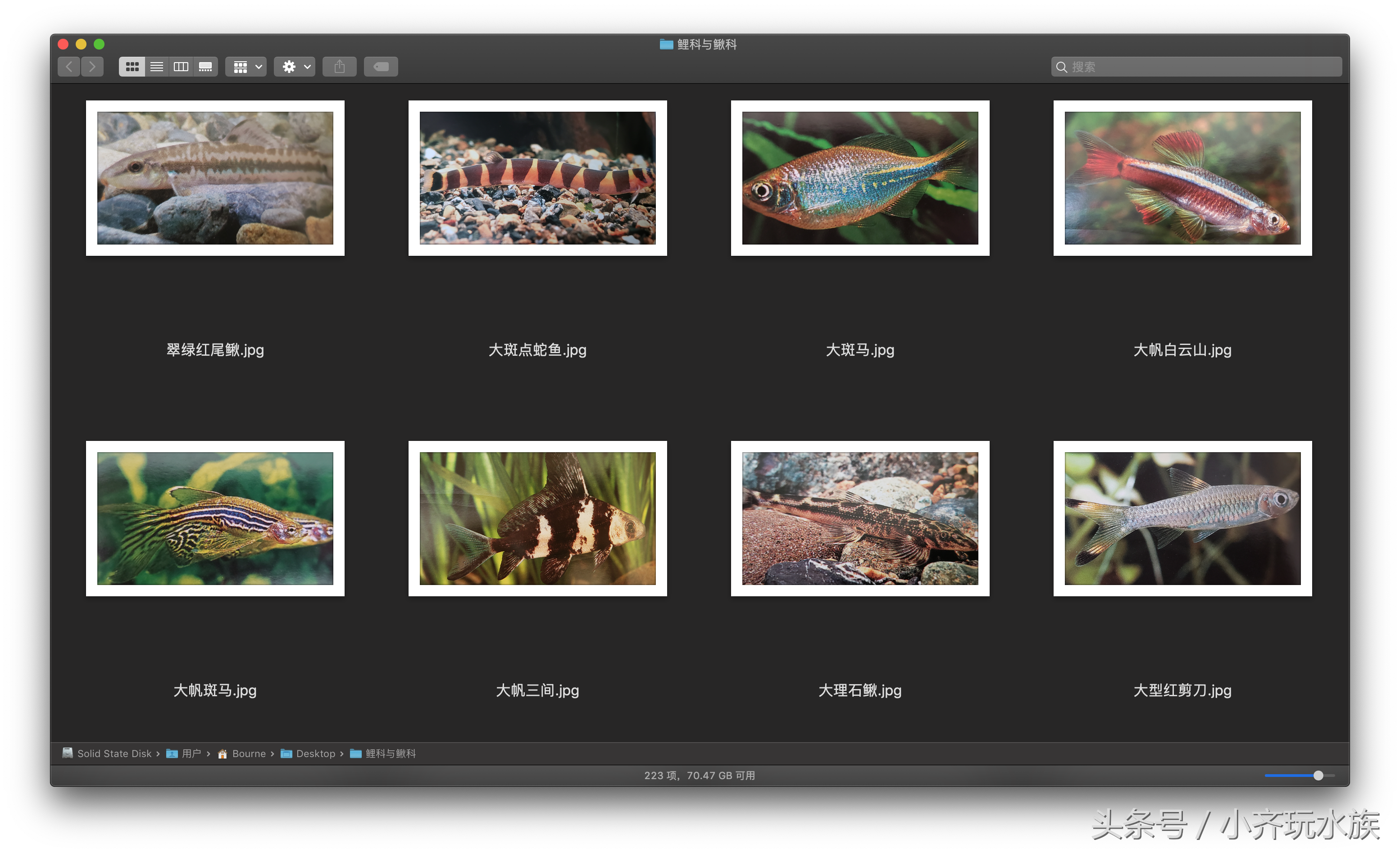Viewport: 1400px width, 853px height.
Task: Select the 大斑点蛇鱼.jpg thumbnail
Action: [x=537, y=178]
